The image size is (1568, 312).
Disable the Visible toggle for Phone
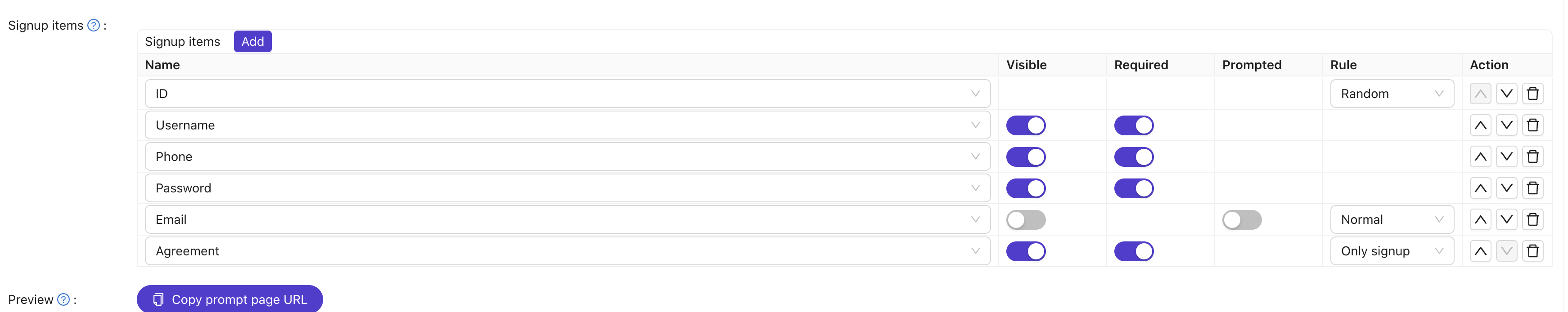pos(1027,156)
